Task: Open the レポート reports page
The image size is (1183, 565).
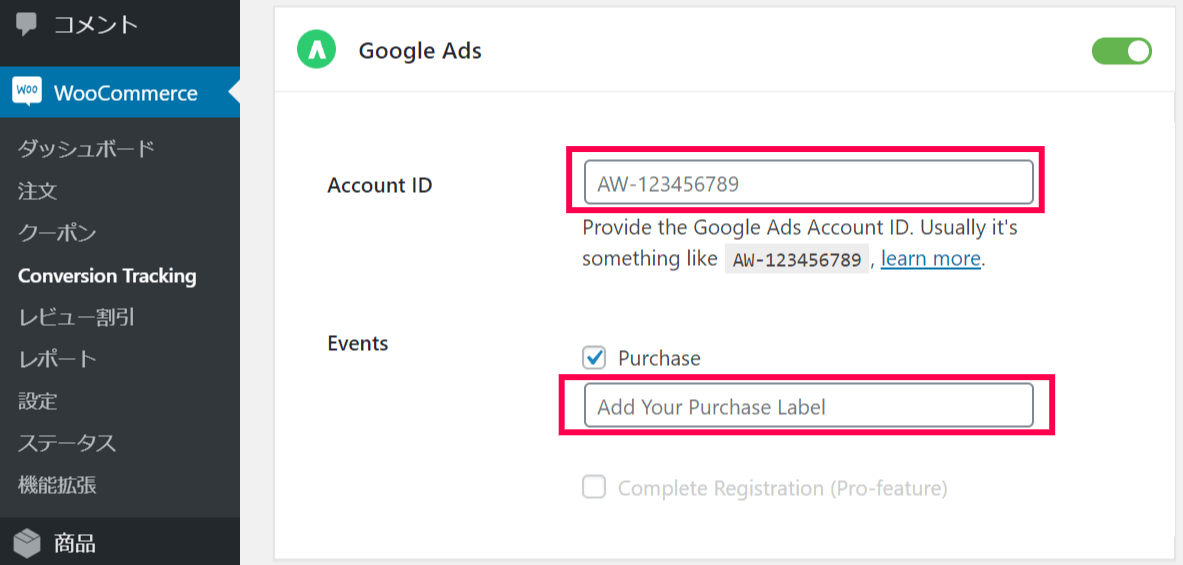Action: (57, 359)
